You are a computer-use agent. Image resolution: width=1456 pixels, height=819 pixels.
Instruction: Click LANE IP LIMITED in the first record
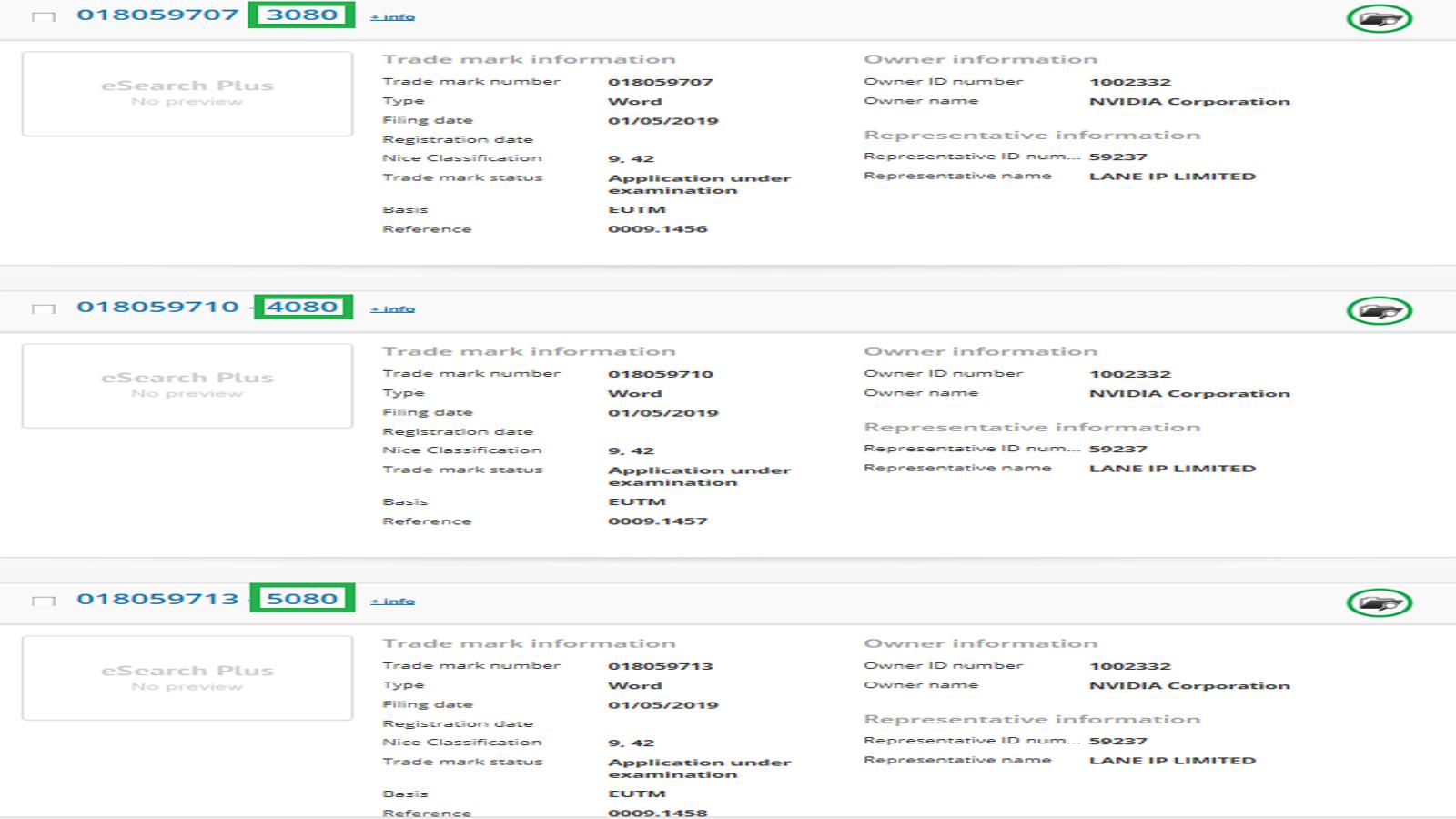[x=1172, y=177]
